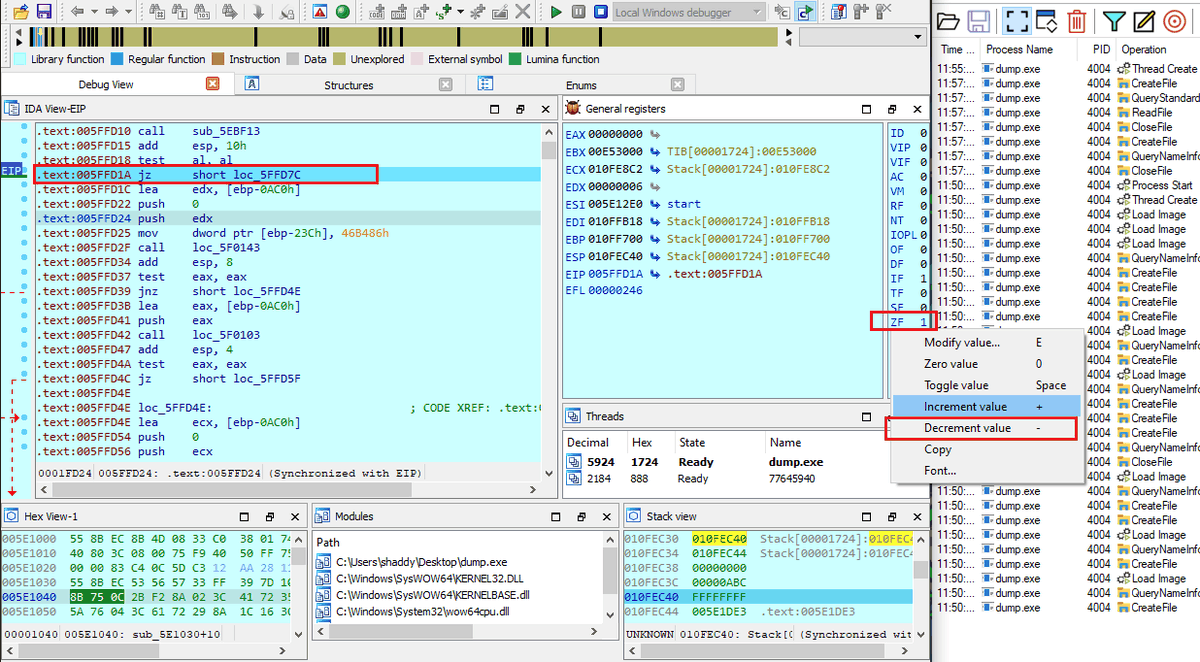Click the IDA toolbar icon labeled 'data'
This screenshot has width=1200, height=662.
pyautogui.click(x=398, y=12)
